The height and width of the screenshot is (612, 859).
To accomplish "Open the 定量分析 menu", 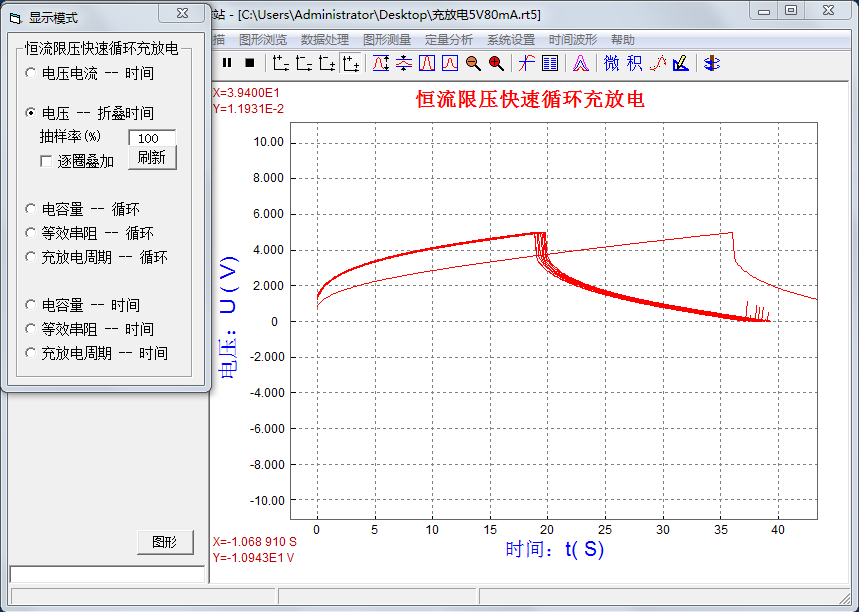I will (448, 40).
